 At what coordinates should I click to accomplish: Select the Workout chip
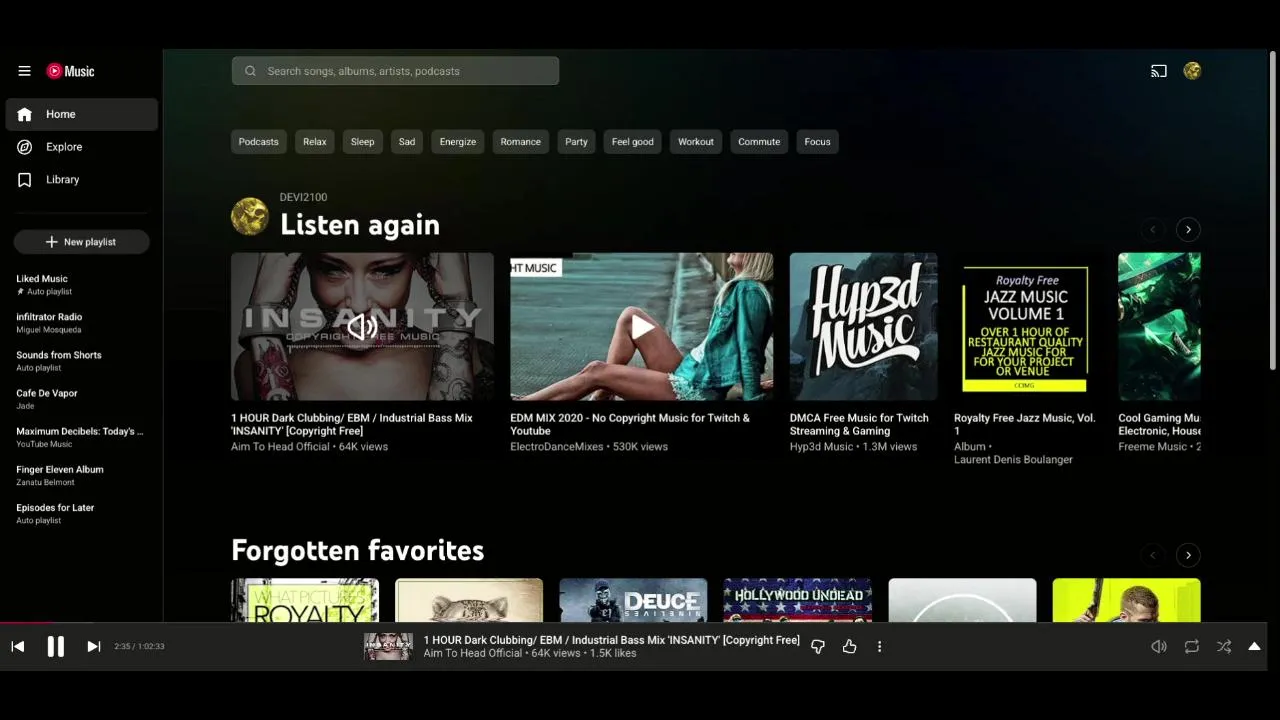(696, 142)
